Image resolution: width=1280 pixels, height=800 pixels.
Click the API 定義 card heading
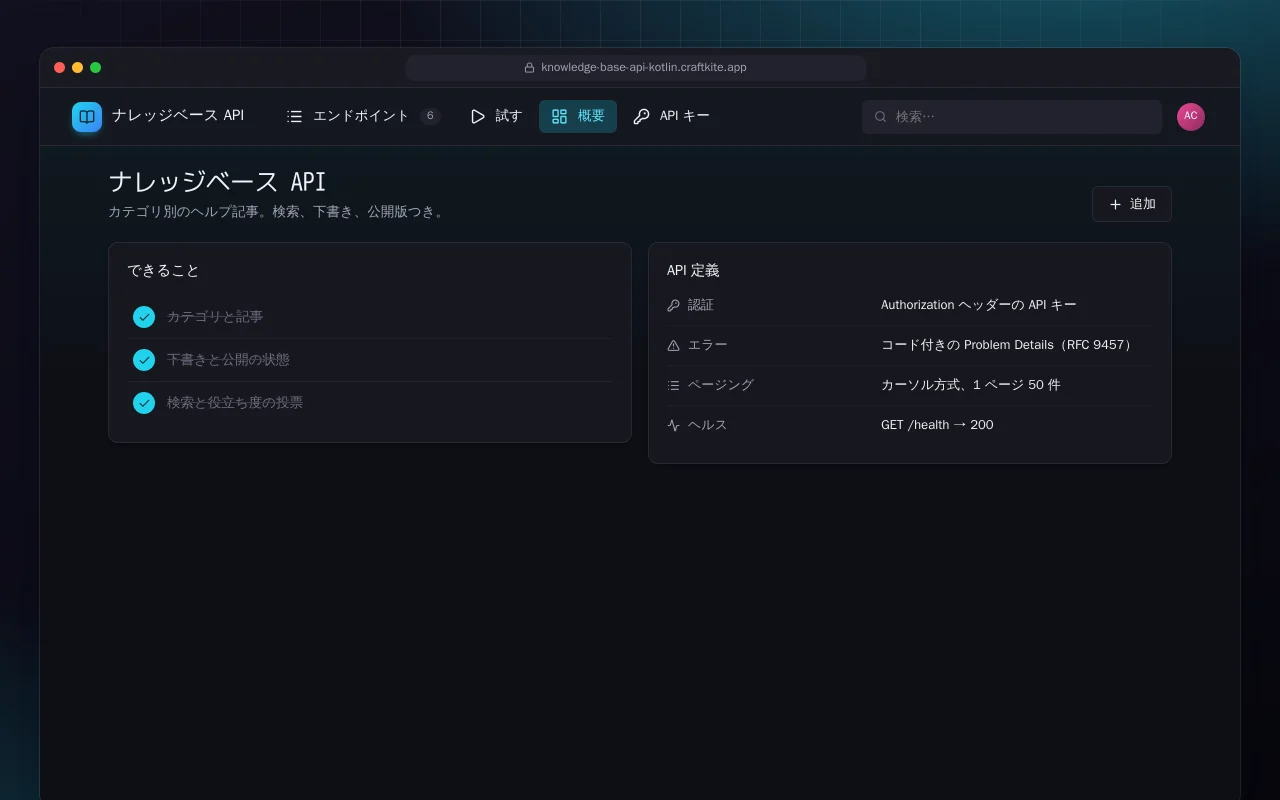coord(693,271)
